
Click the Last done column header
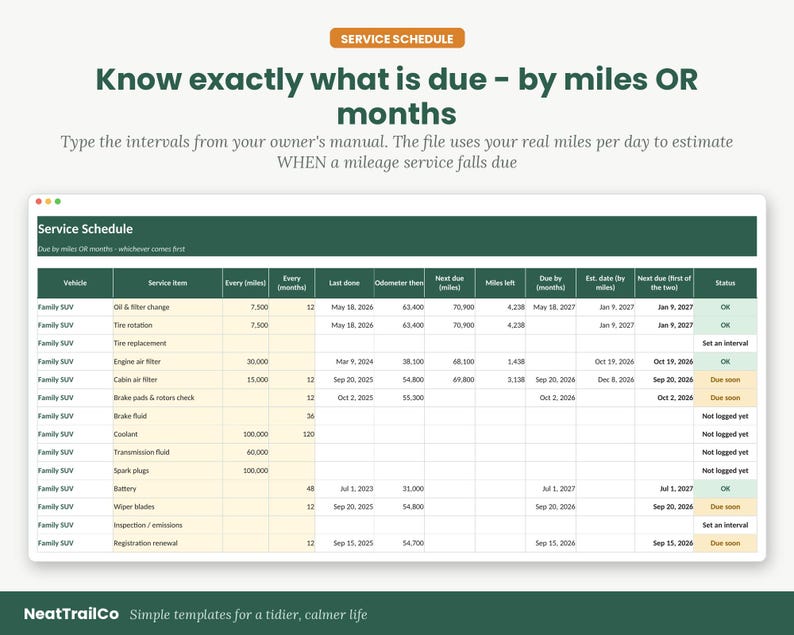click(344, 283)
